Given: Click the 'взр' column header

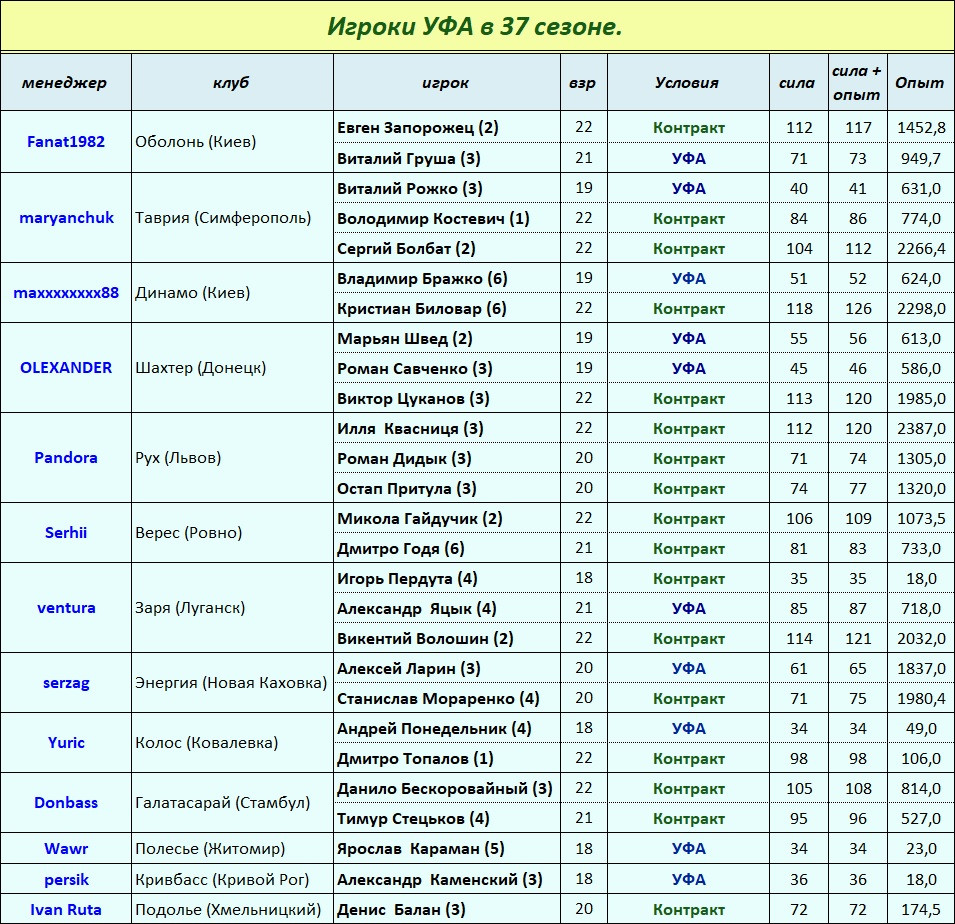Looking at the screenshot, I should 583,83.
